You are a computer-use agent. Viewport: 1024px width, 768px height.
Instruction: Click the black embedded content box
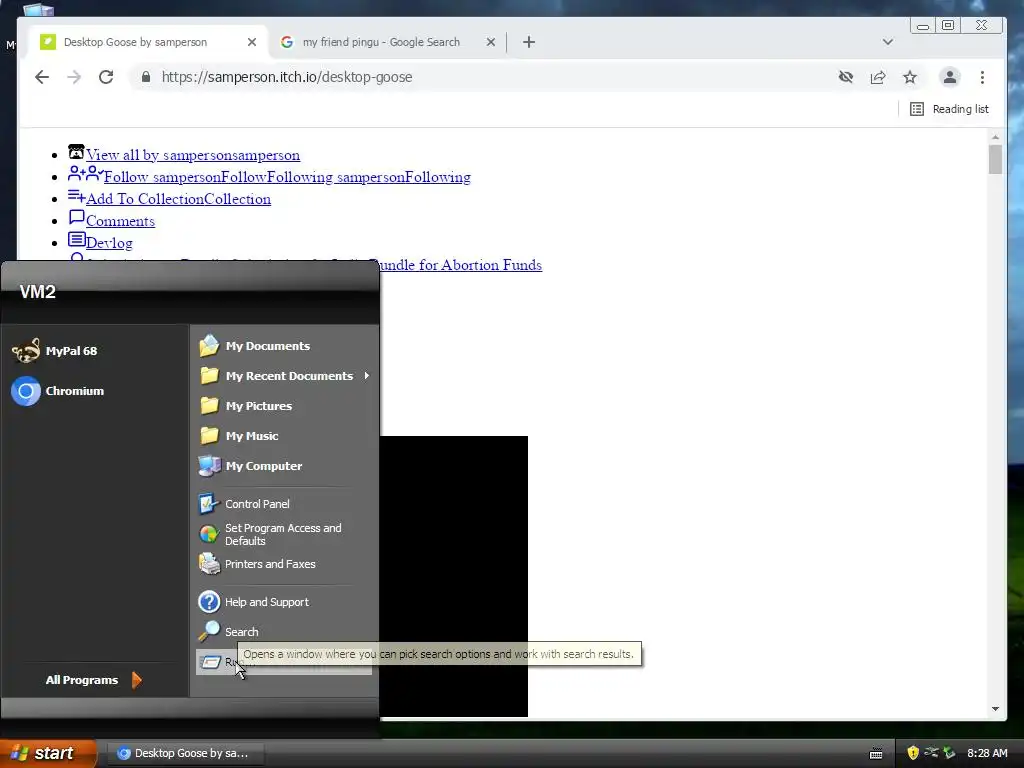click(x=453, y=576)
